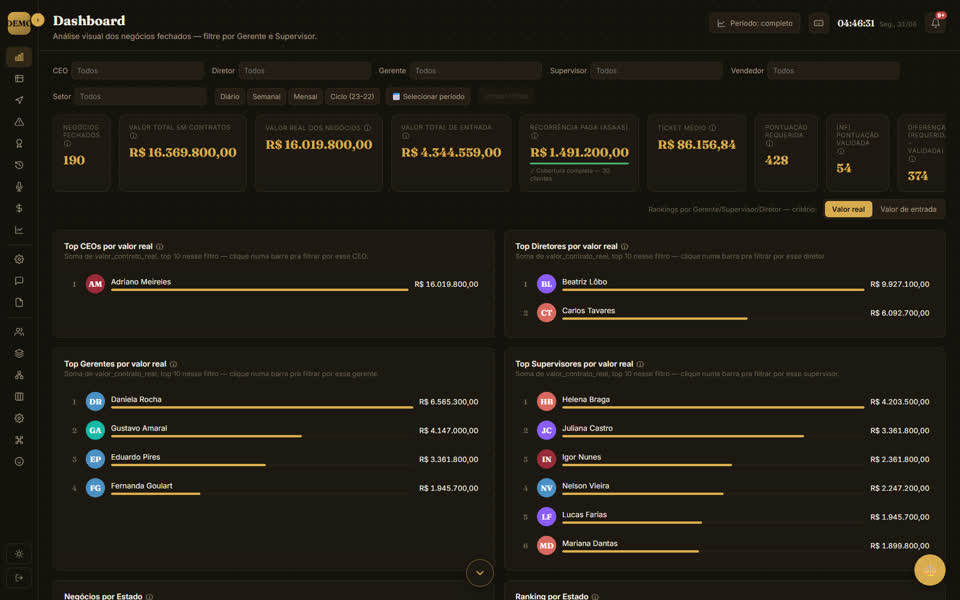This screenshot has height=600, width=960.
Task: Open the history clock icon in sidebar
Action: pyautogui.click(x=19, y=165)
